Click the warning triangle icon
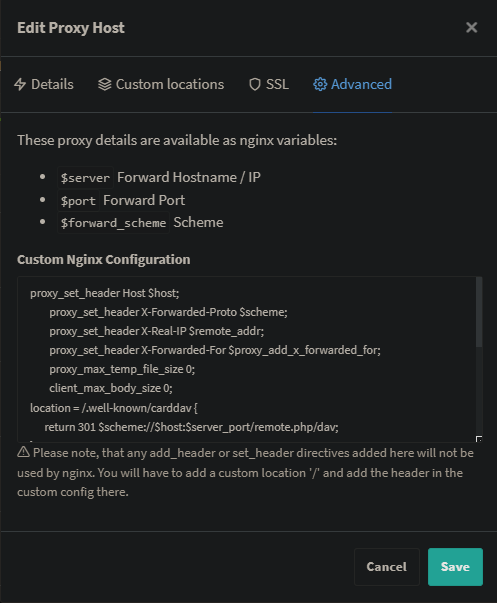This screenshot has height=603, width=497. tap(23, 452)
